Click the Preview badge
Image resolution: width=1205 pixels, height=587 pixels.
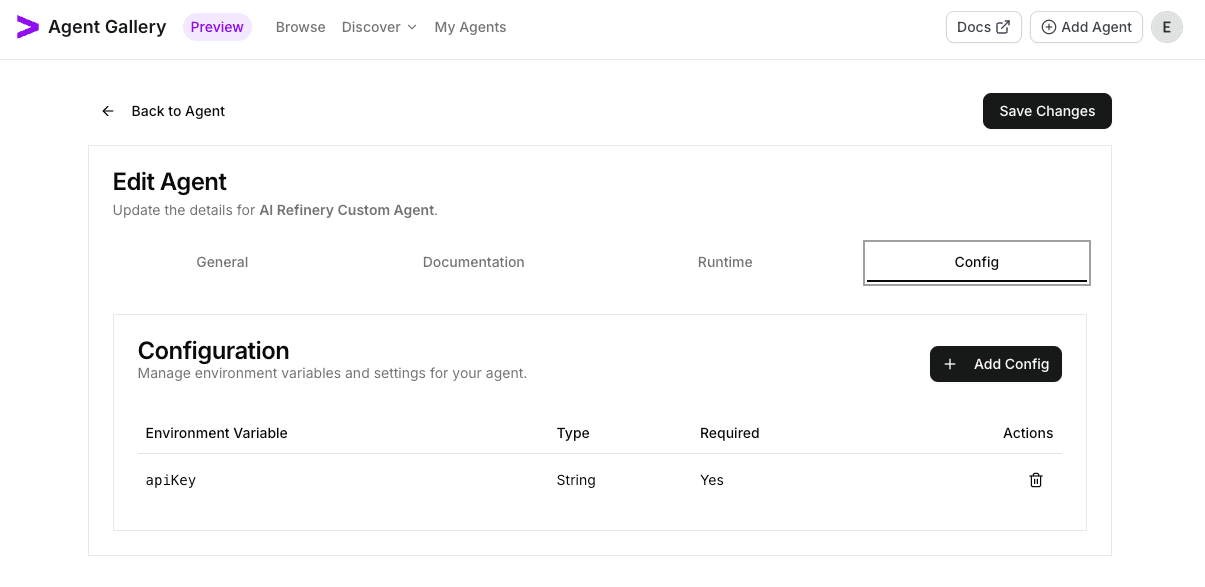[216, 27]
